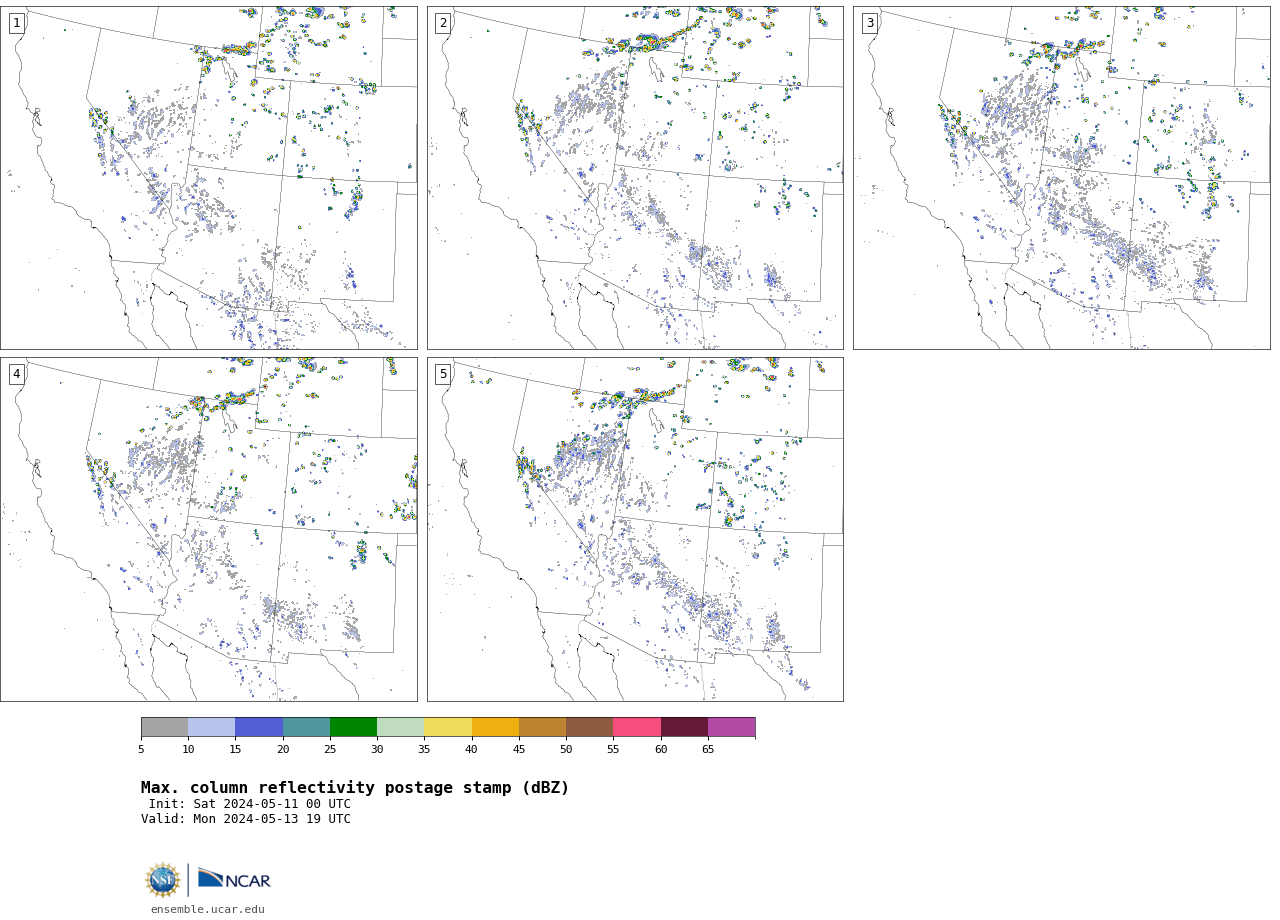1280x920 pixels.
Task: Click the colorbar tick label 50
Action: coord(566,749)
